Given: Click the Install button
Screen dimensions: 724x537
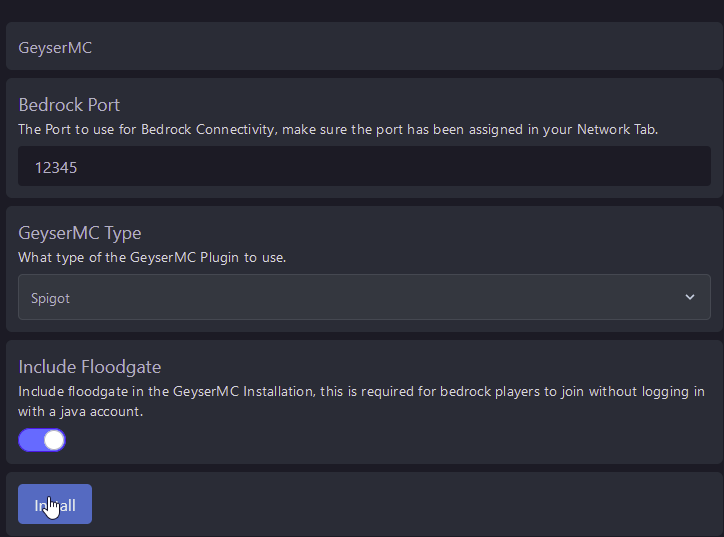Looking at the screenshot, I should 55,505.
